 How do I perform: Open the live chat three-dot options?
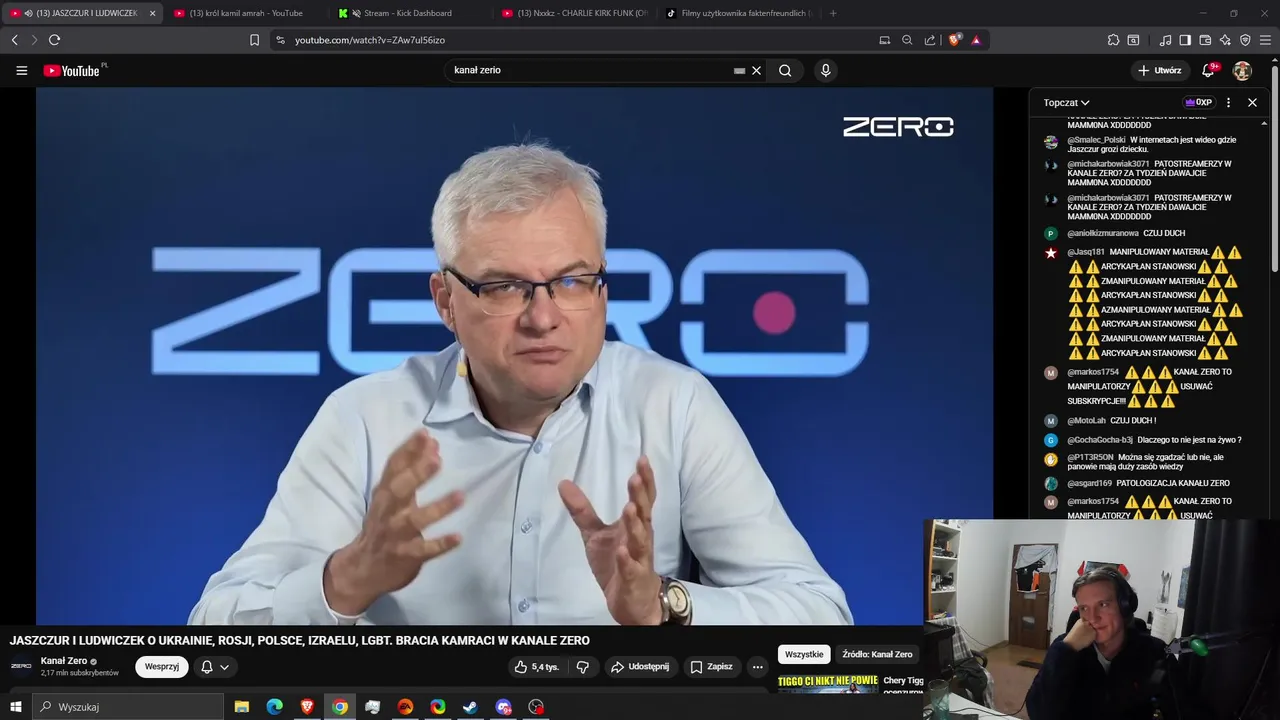coord(1228,102)
